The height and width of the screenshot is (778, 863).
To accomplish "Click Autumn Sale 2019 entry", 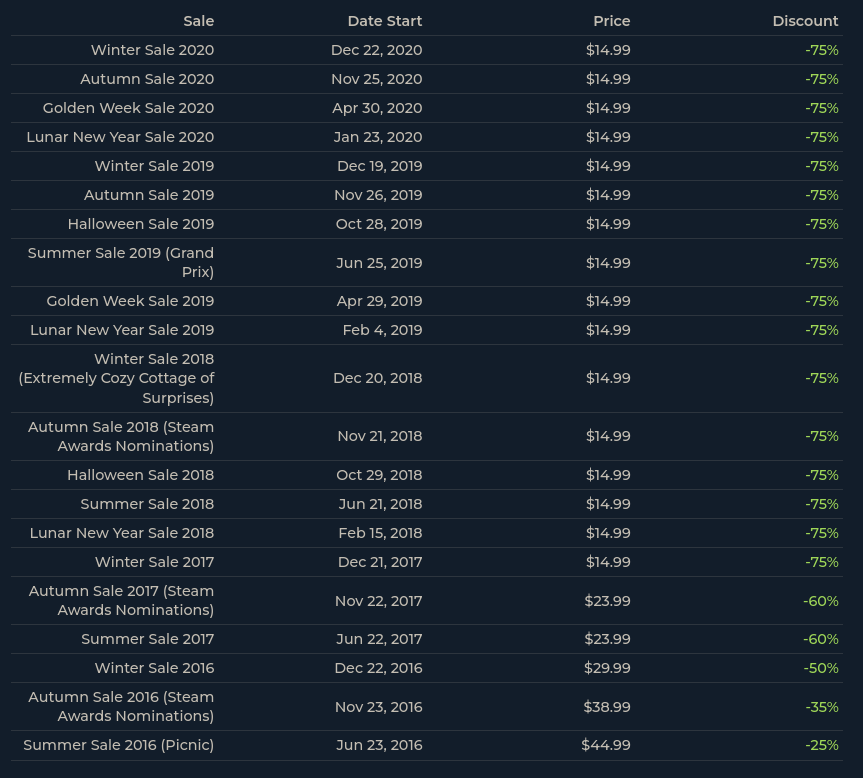I will click(x=149, y=195).
